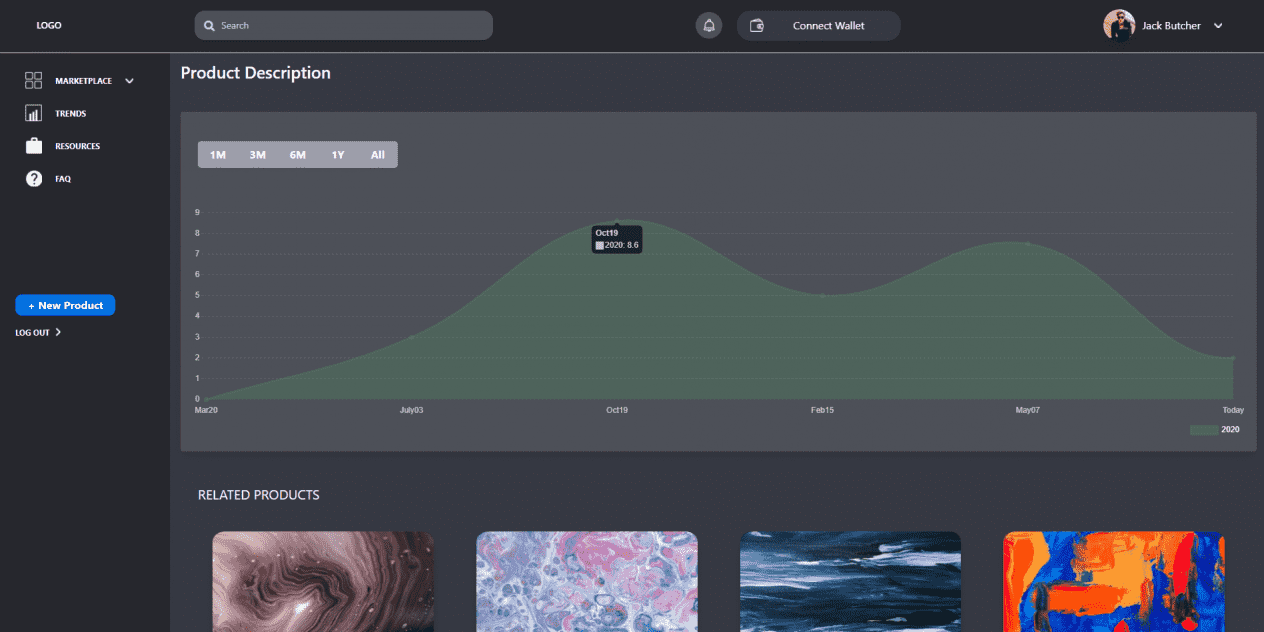Click the Resources briefcase icon
Screen dimensions: 1264x632
pos(34,146)
